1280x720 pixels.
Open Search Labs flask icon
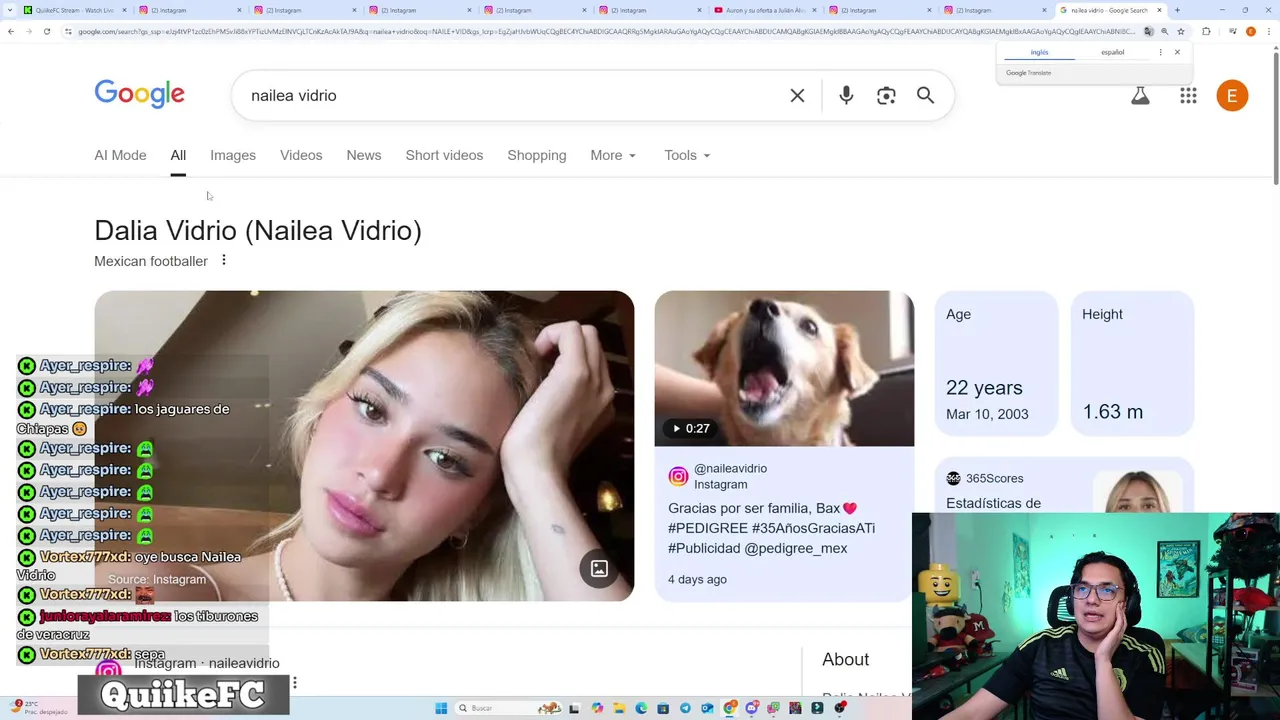pos(1140,96)
